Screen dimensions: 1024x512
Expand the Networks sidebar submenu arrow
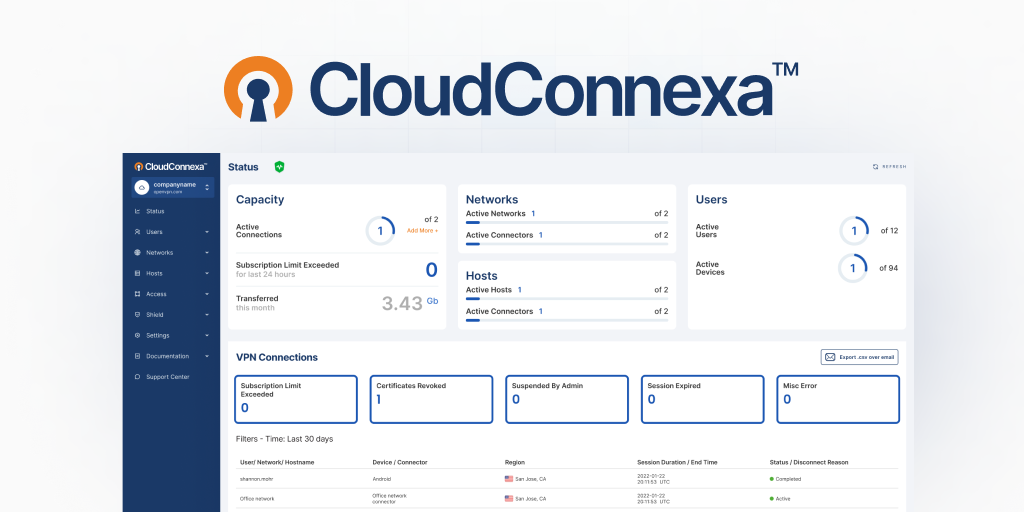click(207, 253)
